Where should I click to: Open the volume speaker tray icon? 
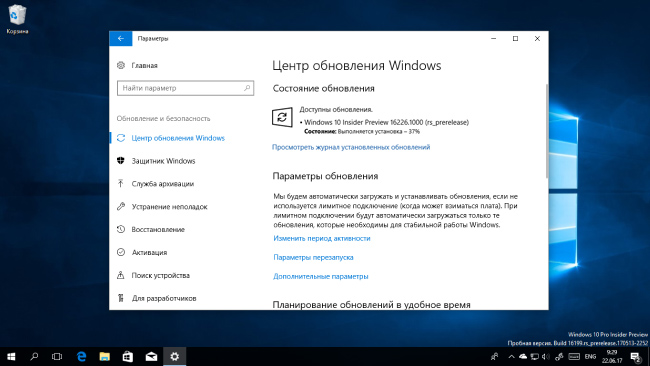click(546, 356)
